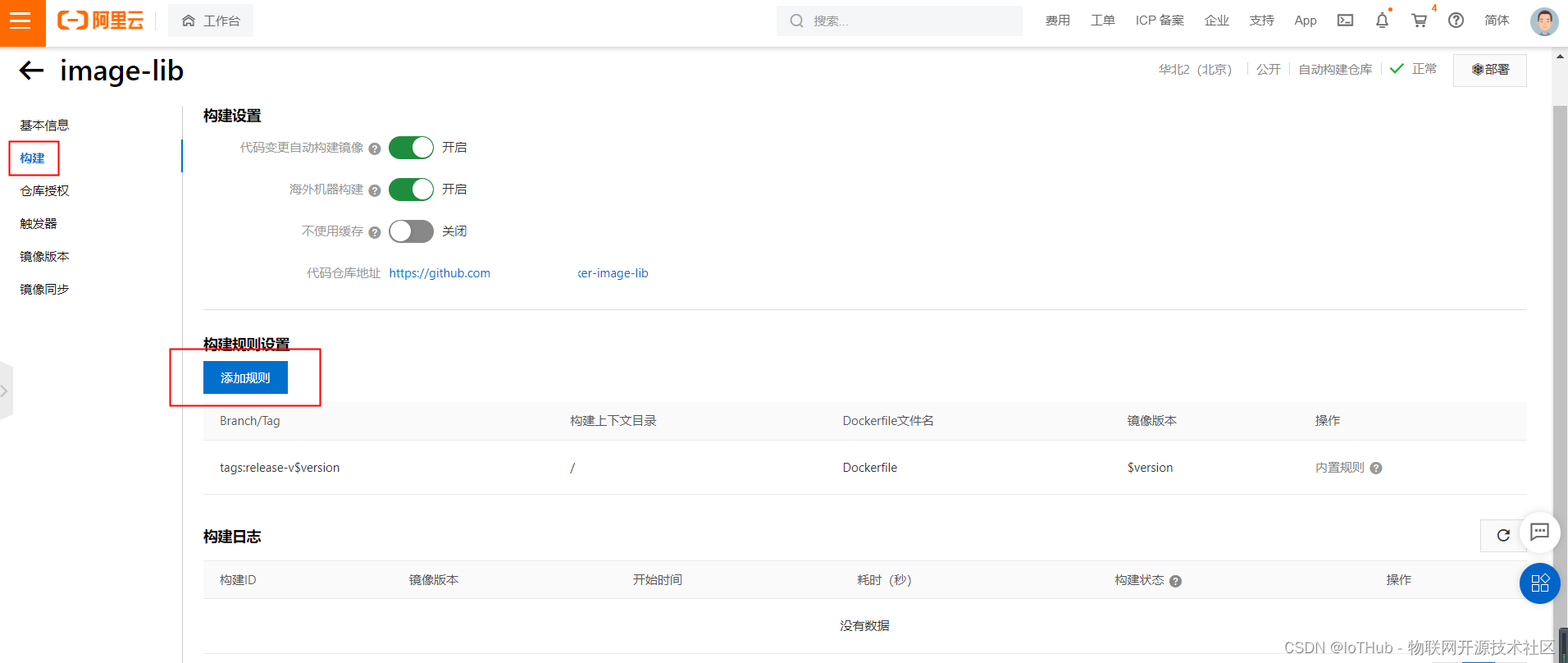Click the $version image version cell
Viewport: 1568px width, 663px height.
[1150, 468]
